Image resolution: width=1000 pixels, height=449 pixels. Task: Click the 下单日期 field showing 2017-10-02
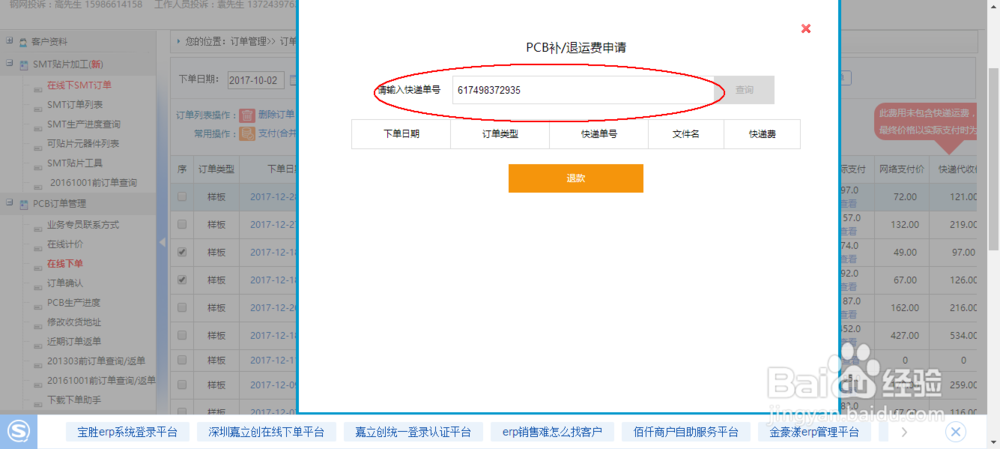[x=255, y=80]
